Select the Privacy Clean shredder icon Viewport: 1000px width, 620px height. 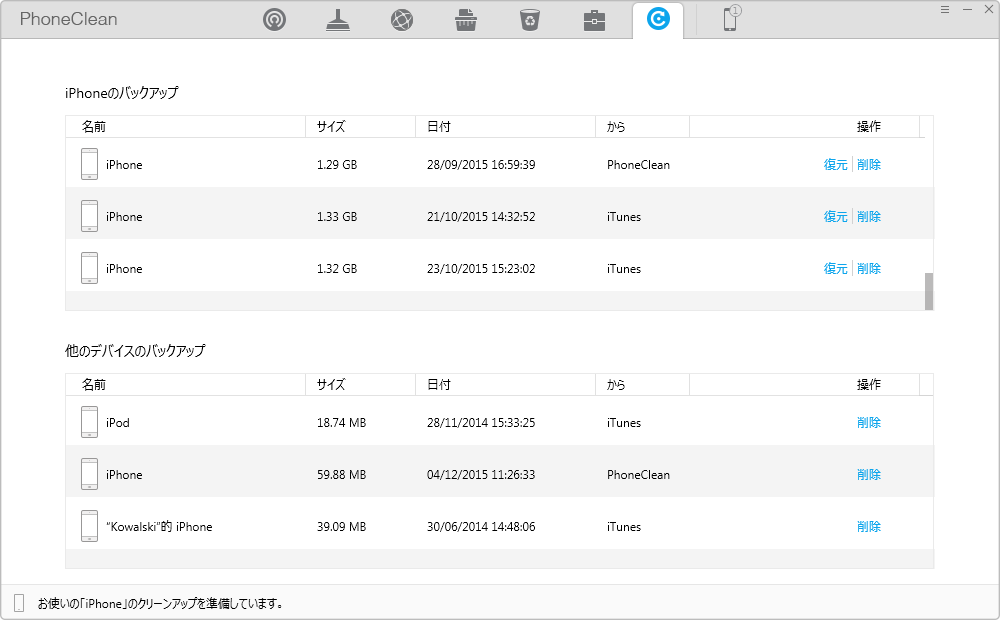pyautogui.click(x=466, y=20)
